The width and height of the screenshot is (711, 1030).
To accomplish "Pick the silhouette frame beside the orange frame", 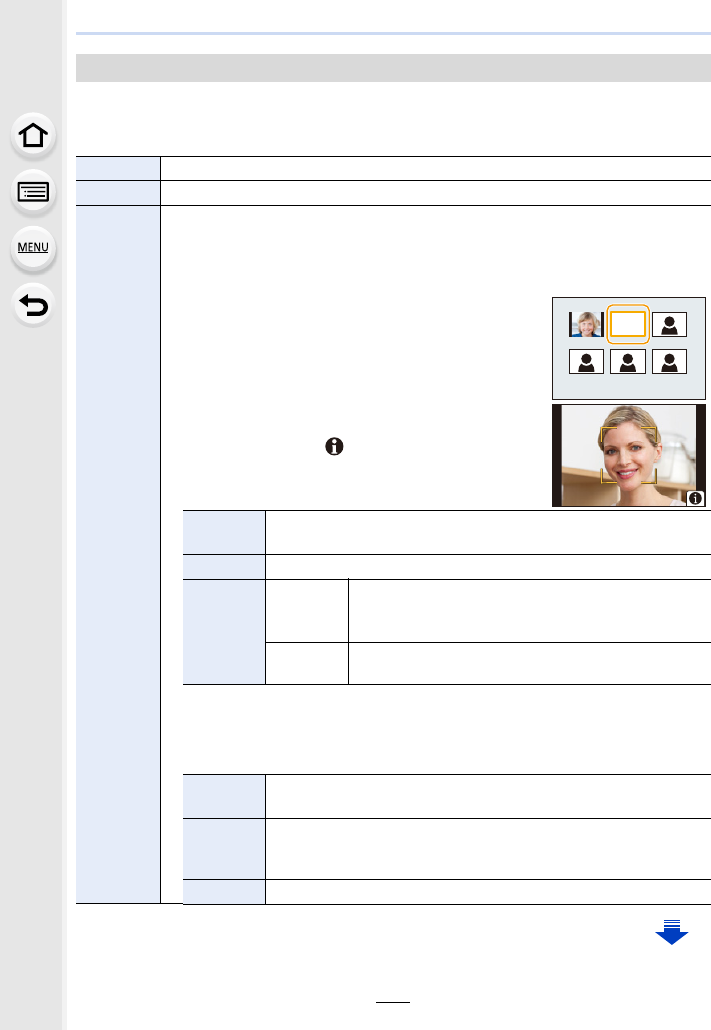I will tap(670, 325).
